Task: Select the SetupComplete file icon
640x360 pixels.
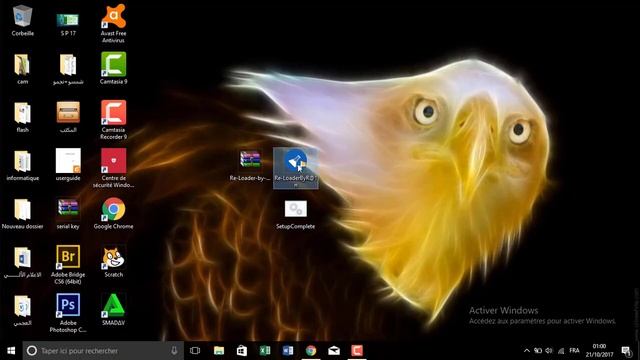Action: point(296,214)
